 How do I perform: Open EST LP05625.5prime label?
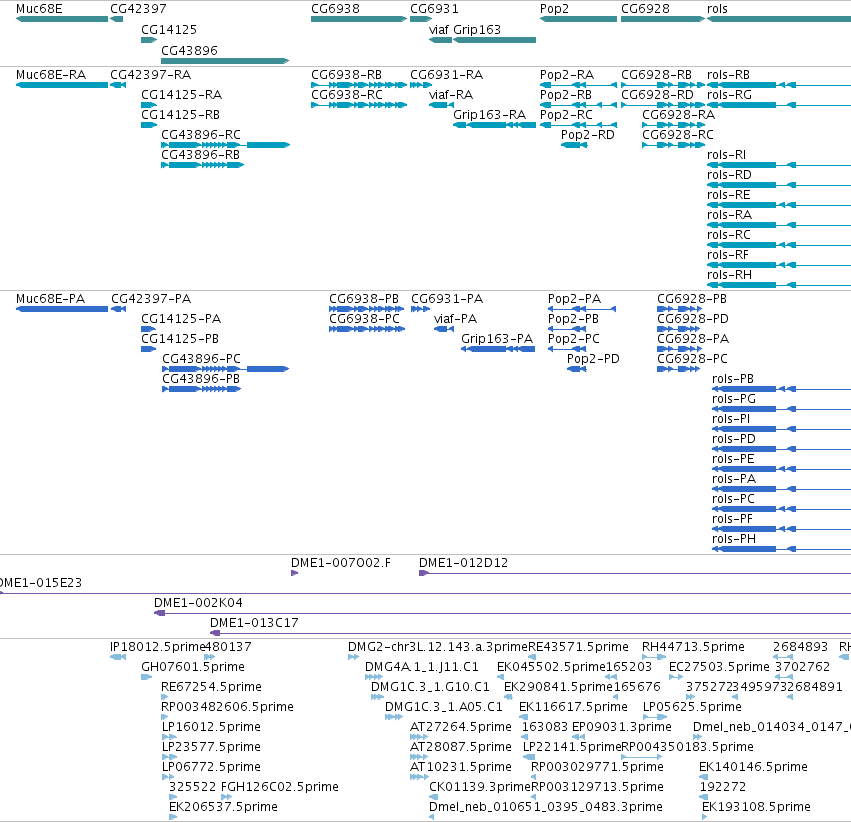692,707
